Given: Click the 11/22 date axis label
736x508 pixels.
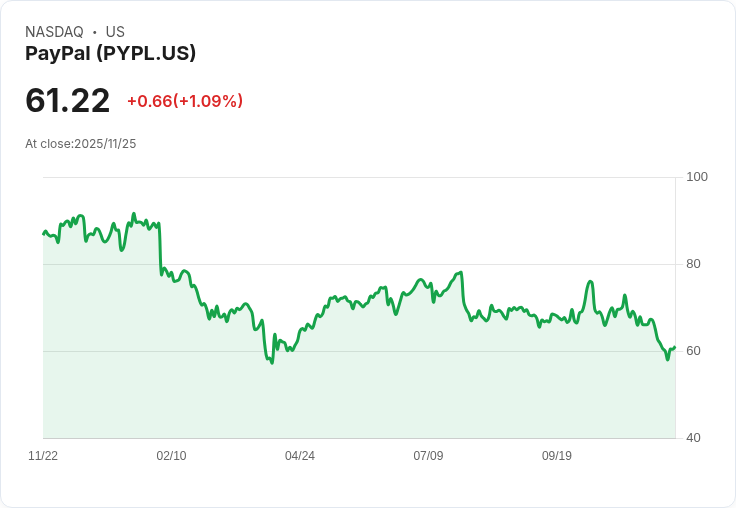Looking at the screenshot, I should tap(43, 455).
